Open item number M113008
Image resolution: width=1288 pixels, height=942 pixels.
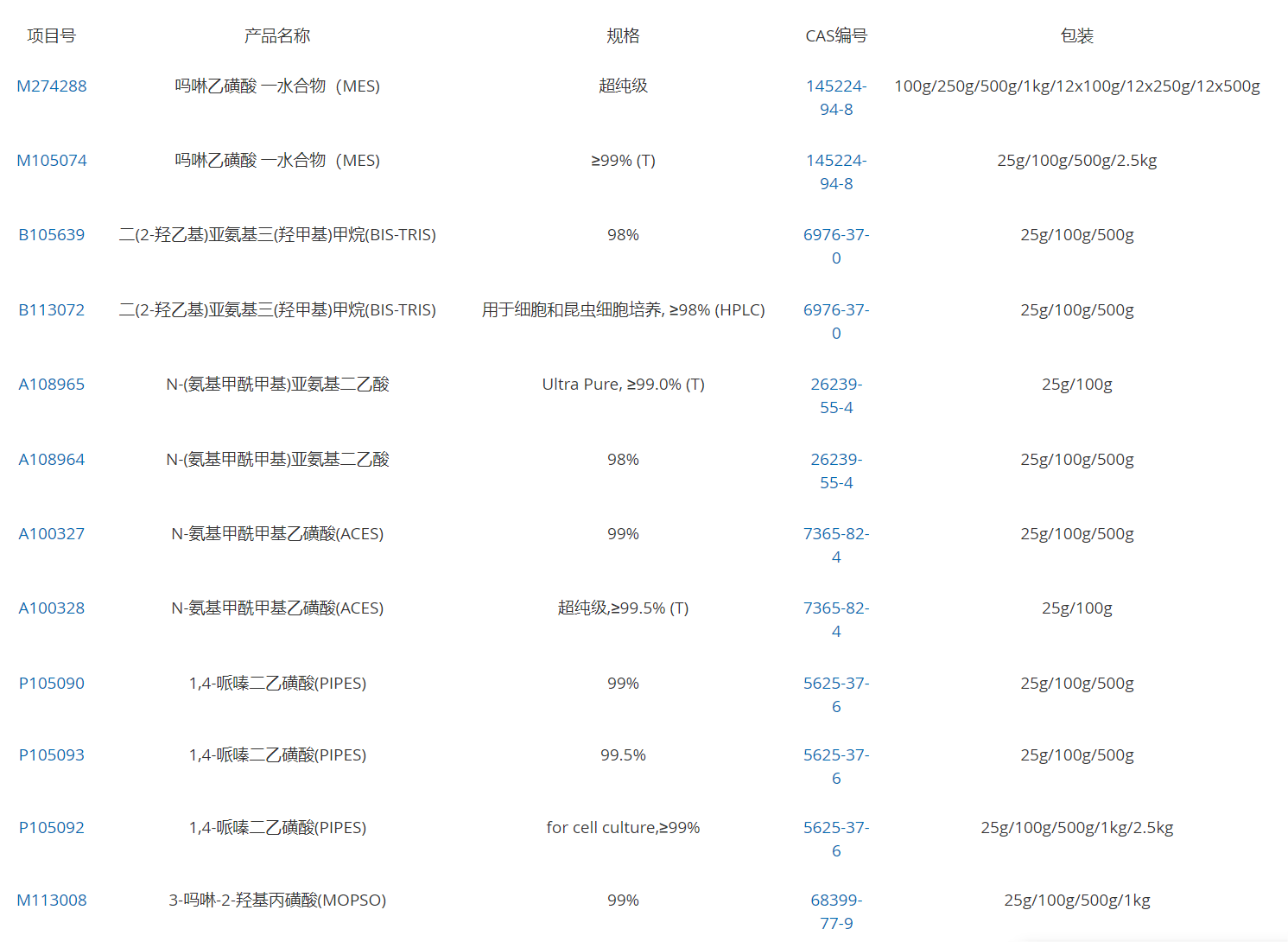[x=52, y=901]
